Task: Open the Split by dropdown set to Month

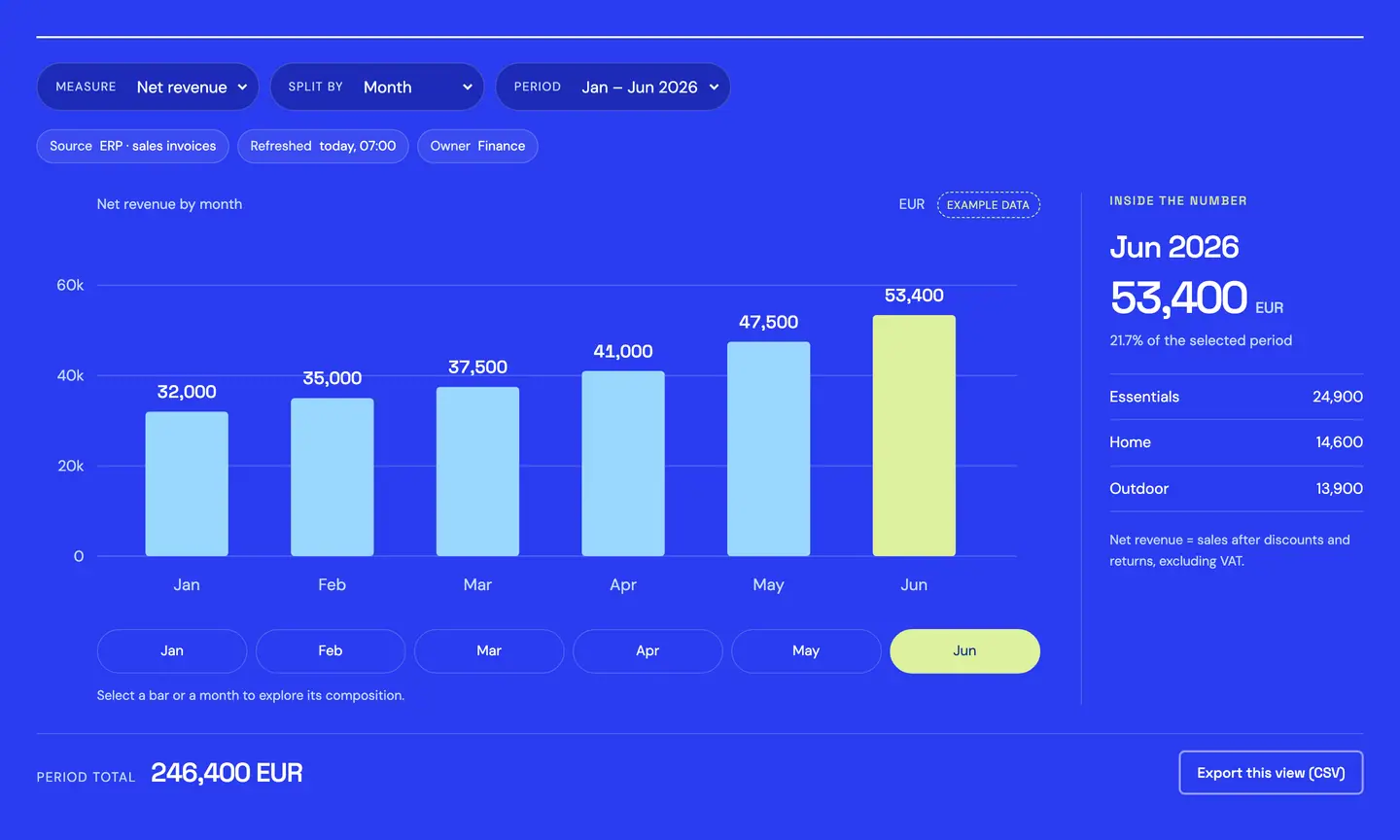Action: [377, 87]
